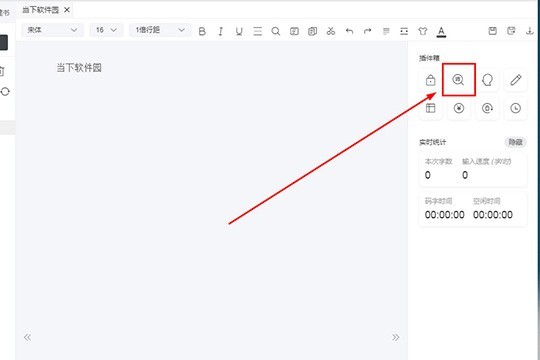Screen dimensions: 540x360
Task: Click the download arrow icon at toolbar end
Action: tap(530, 31)
